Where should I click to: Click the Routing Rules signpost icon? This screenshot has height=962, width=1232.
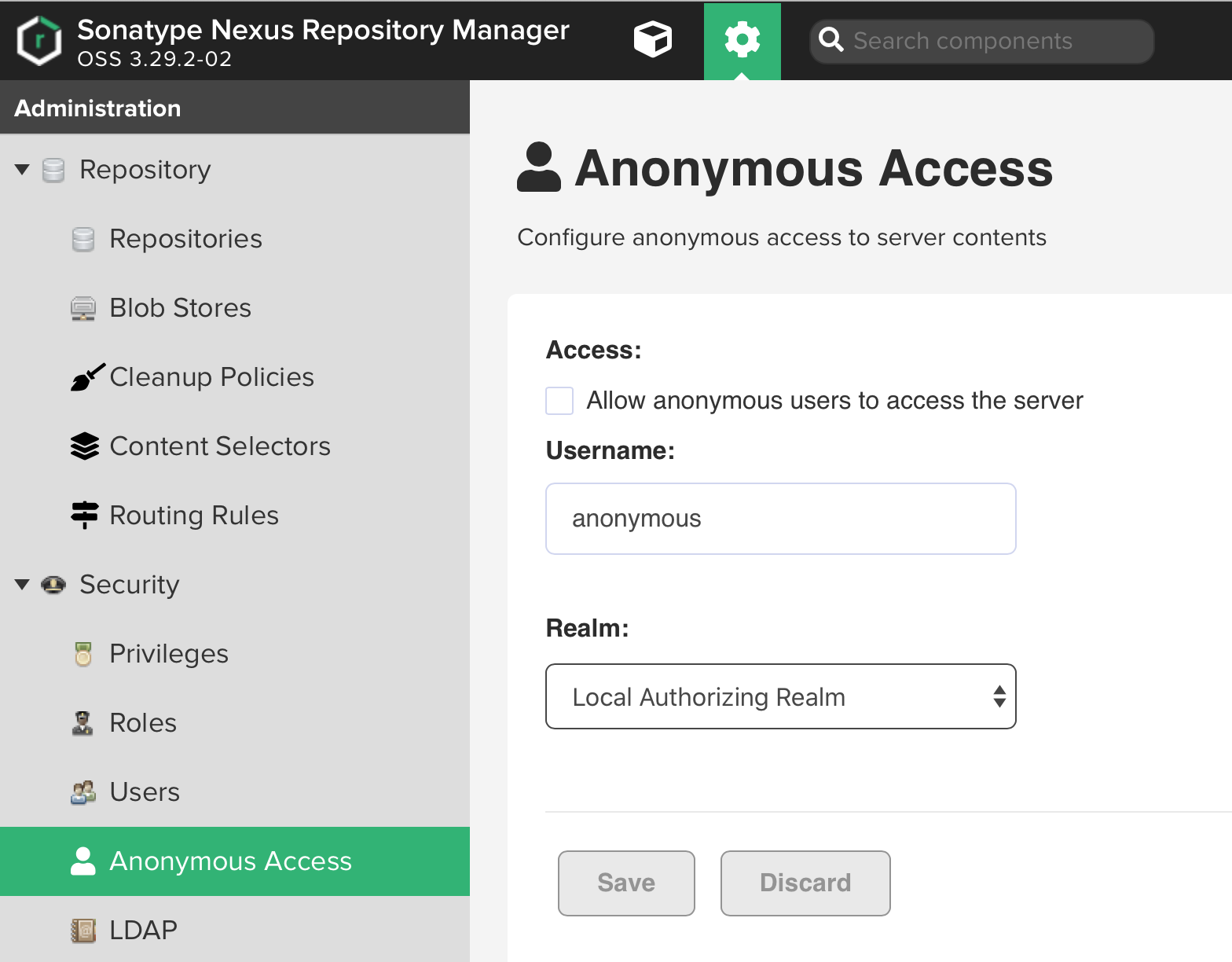tap(85, 516)
